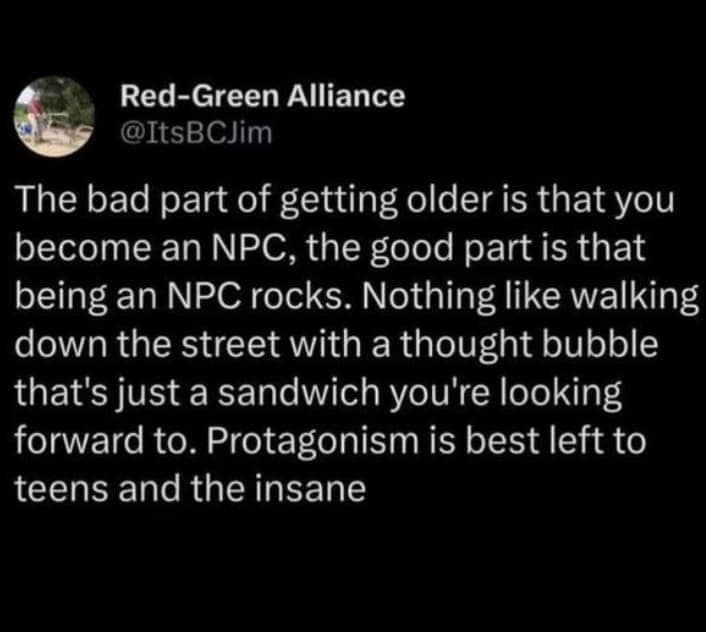Screen dimensions: 706x632
Task: Open the Red-Green Alliance display name
Action: coord(262,96)
